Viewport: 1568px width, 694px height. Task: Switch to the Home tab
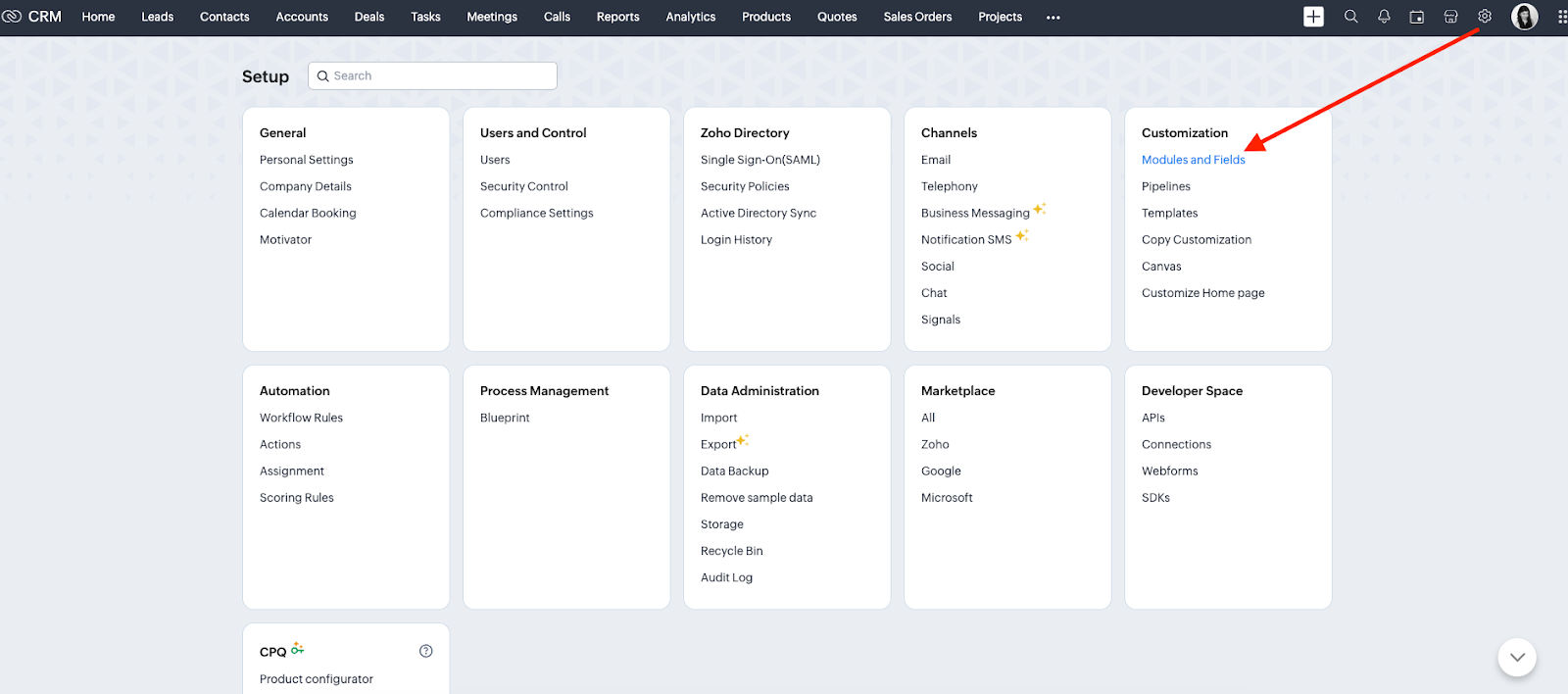pyautogui.click(x=98, y=17)
